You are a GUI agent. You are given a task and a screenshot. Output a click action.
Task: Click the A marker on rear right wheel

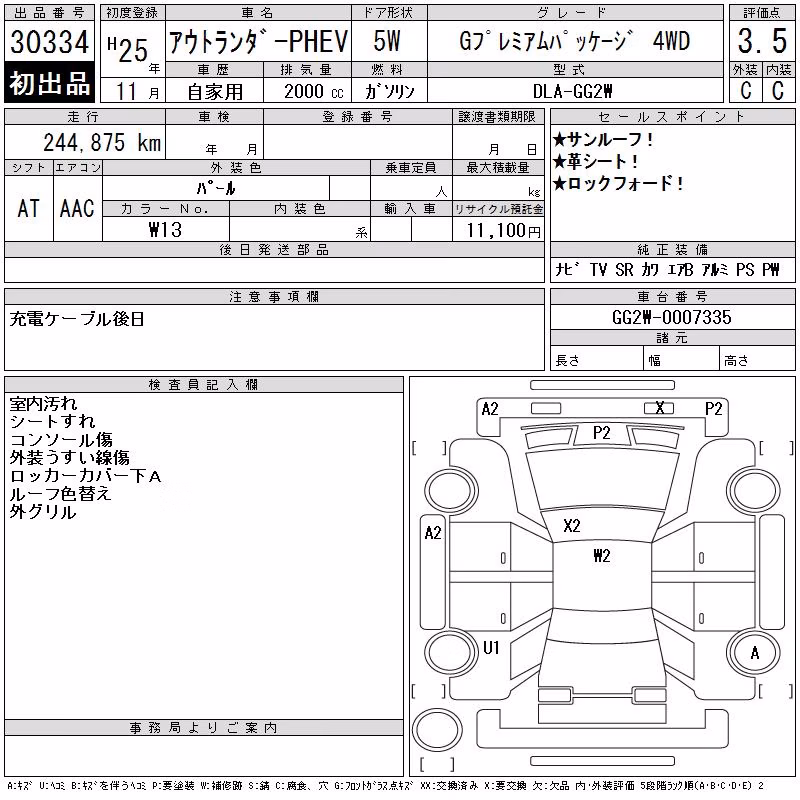click(x=755, y=653)
